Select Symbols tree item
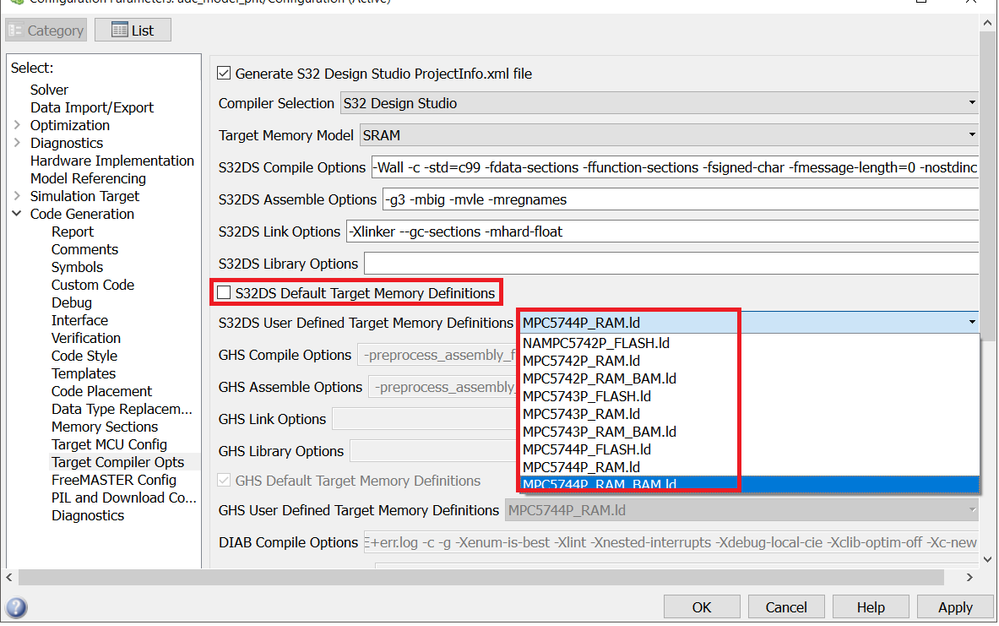This screenshot has height=626, width=999. pos(77,267)
